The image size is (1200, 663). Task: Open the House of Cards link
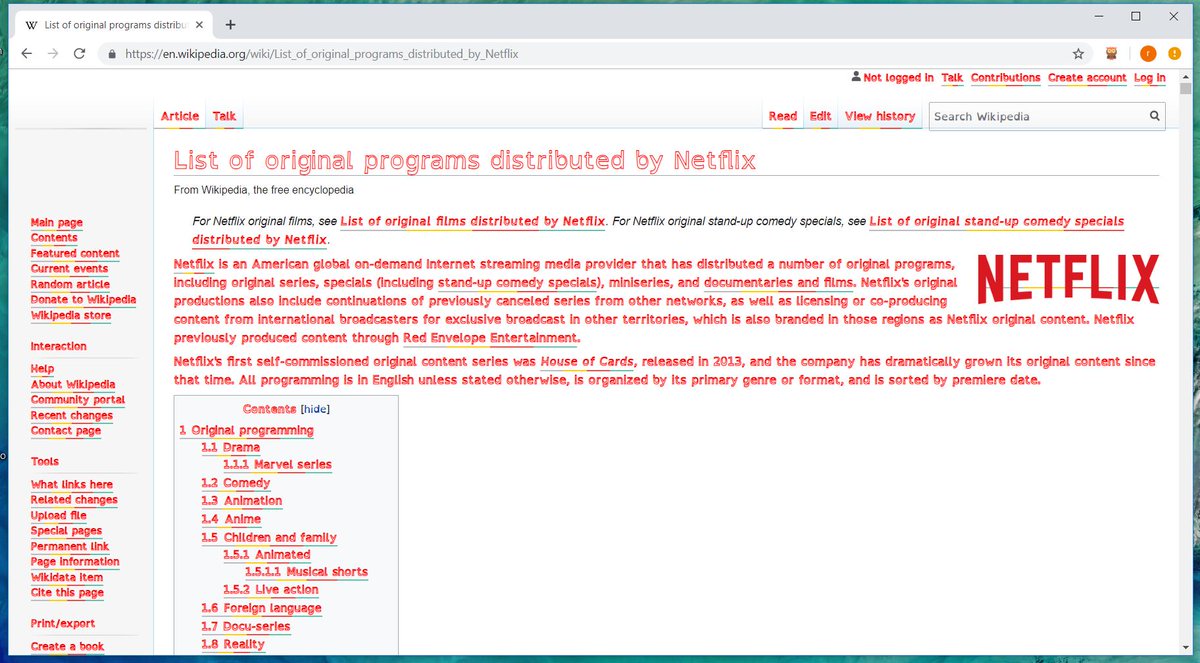(588, 361)
